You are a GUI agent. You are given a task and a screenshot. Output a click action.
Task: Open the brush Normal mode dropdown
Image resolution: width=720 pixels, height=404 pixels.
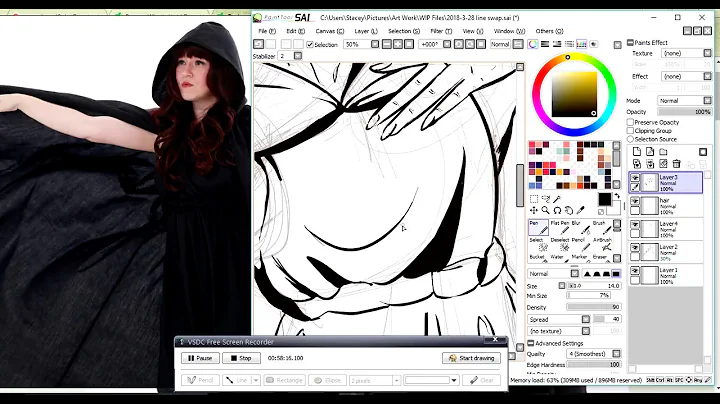pos(574,274)
